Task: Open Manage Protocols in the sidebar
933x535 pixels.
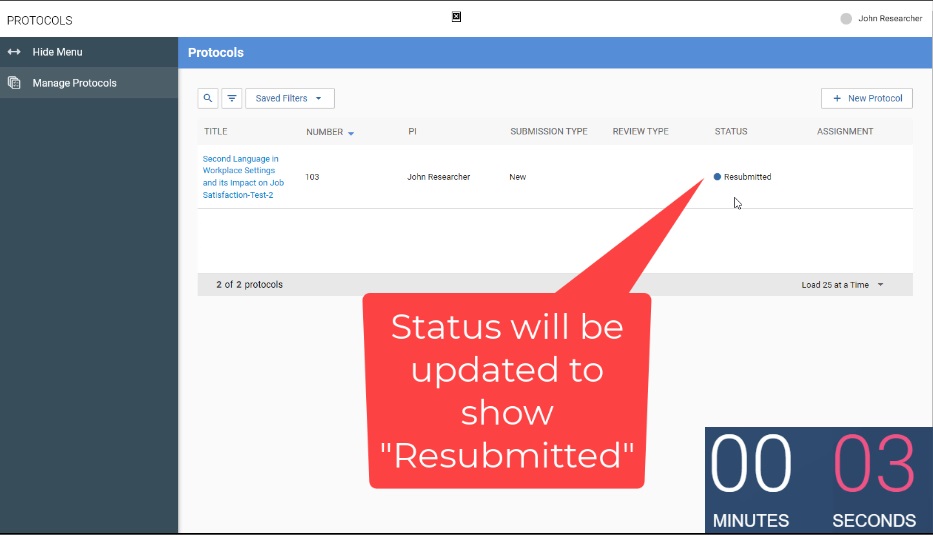Action: click(74, 83)
